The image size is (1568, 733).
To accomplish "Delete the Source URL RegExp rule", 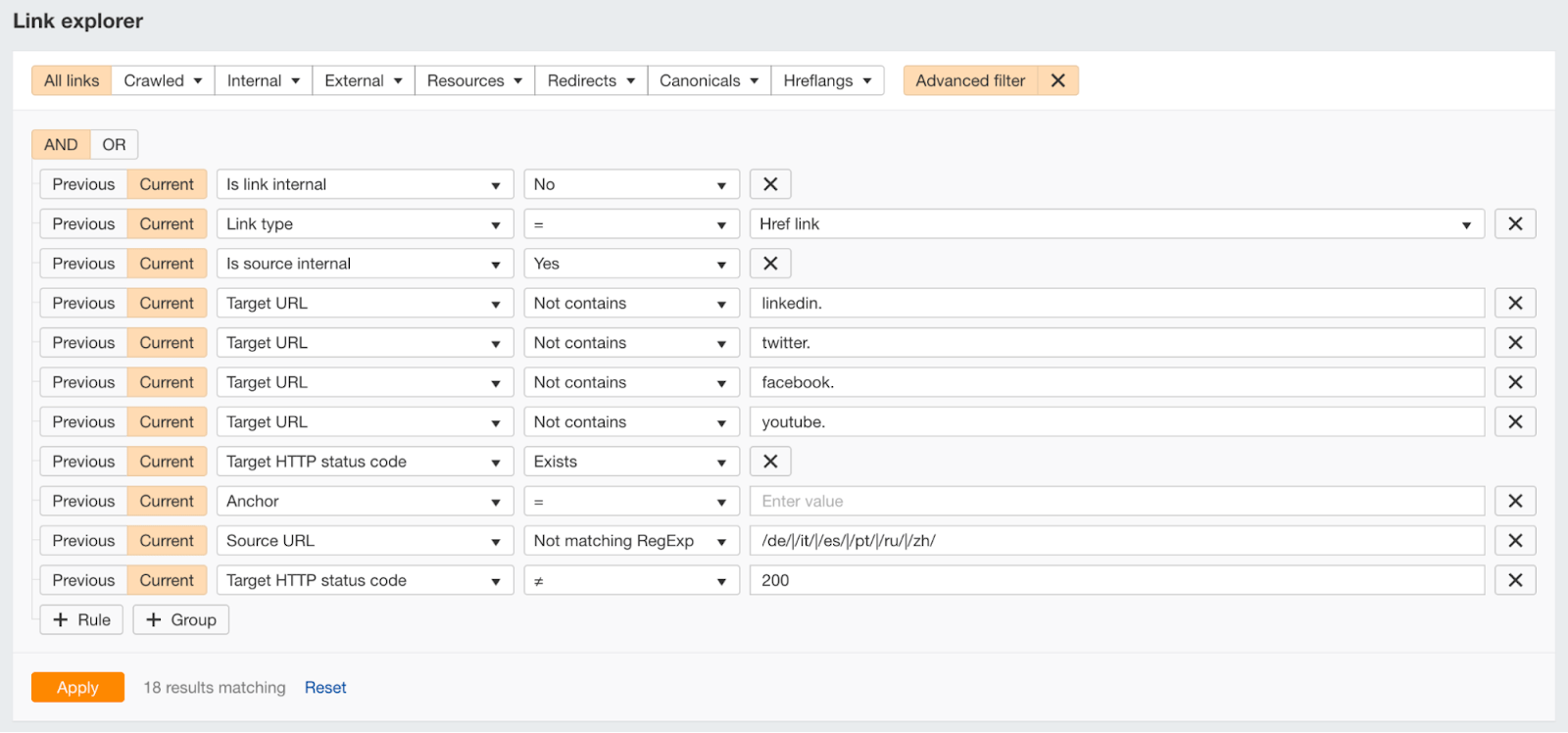I will coord(1515,541).
